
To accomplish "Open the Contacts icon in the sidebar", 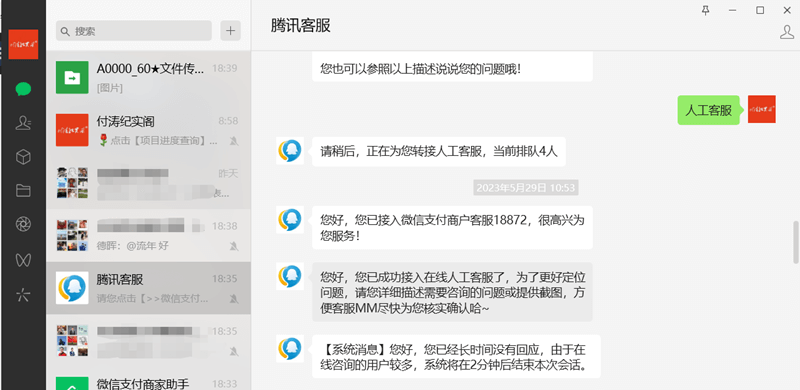I will pyautogui.click(x=23, y=123).
